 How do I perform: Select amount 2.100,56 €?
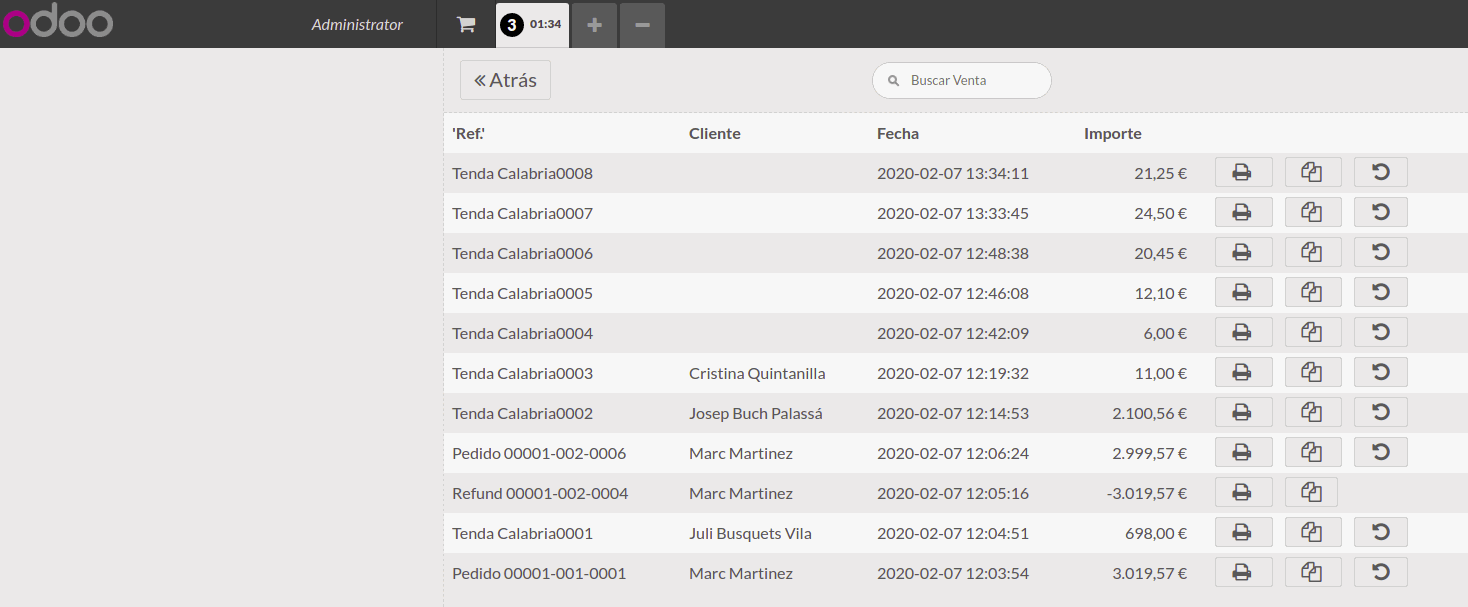pos(1149,413)
